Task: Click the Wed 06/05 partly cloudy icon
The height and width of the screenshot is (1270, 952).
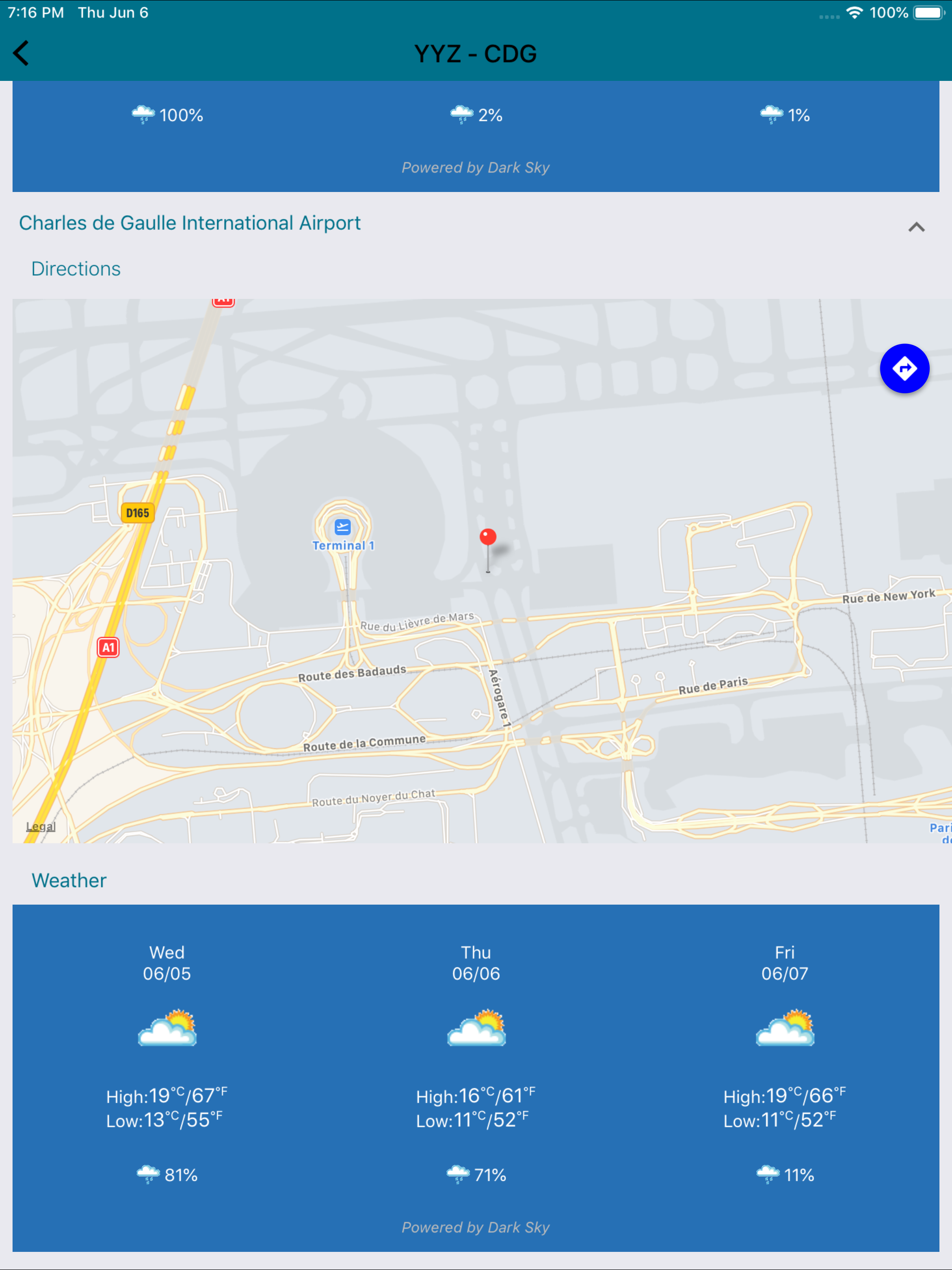Action: pos(167,1027)
